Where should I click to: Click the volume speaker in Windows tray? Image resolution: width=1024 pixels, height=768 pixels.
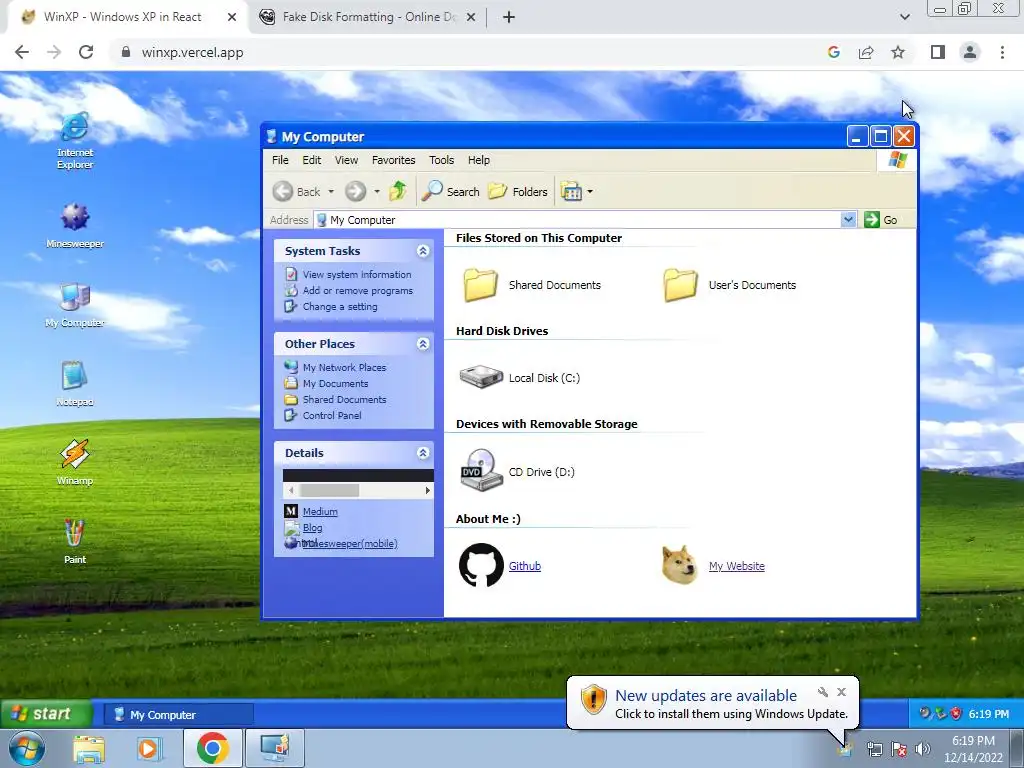pos(922,749)
